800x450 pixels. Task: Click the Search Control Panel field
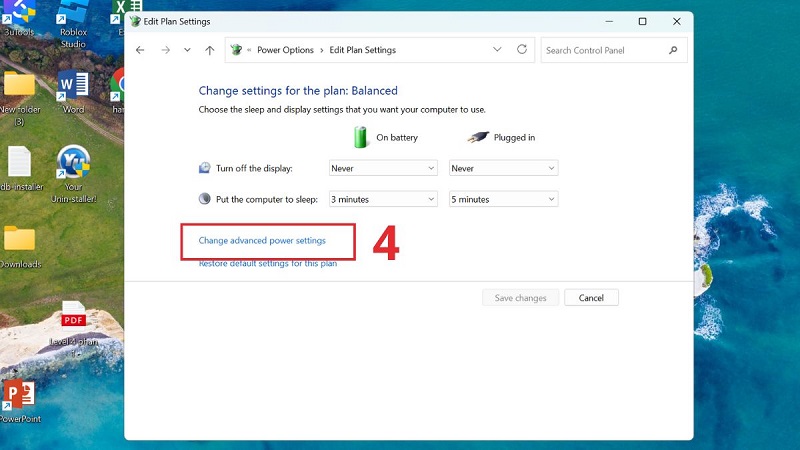[x=605, y=50]
